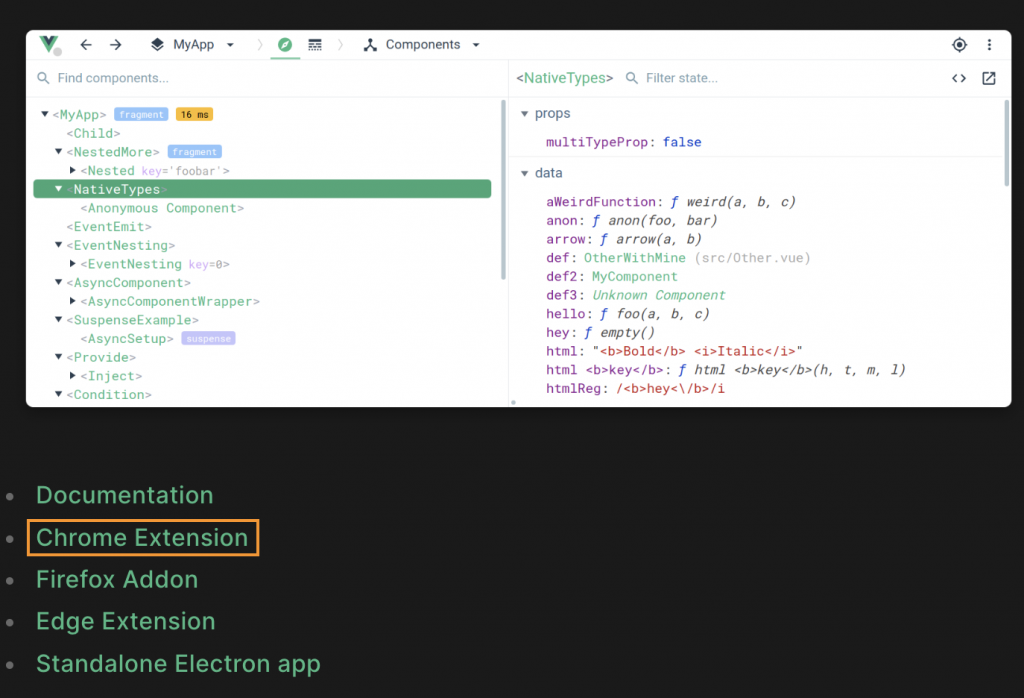Collapse the data section
The image size is (1024, 698).
(x=524, y=173)
